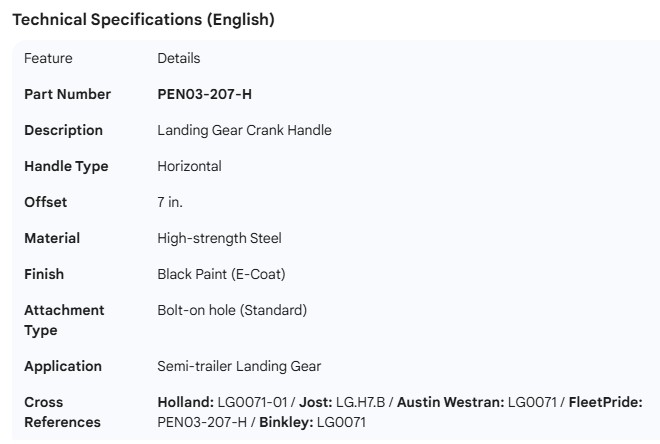Screen dimensions: 660x444
Task: Select the Handle Type row label
Action: click(x=66, y=166)
